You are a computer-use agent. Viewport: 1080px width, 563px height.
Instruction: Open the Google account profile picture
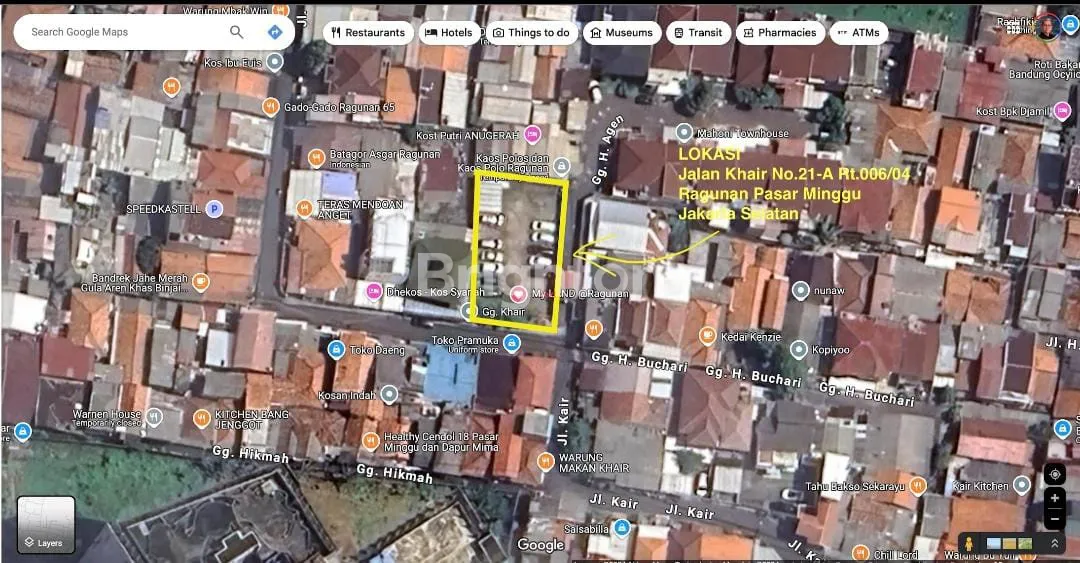[1047, 28]
